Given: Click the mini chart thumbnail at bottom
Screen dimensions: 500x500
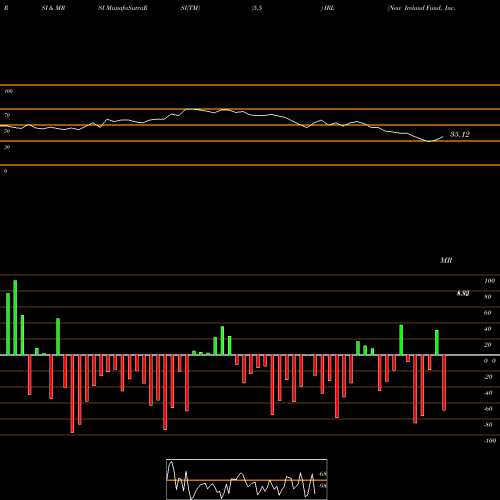Looking at the screenshot, I should click(247, 479).
